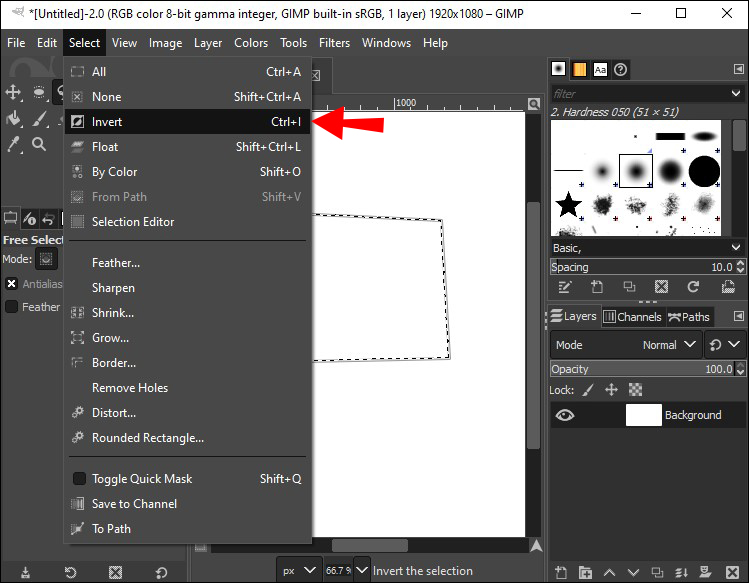
Task: Select the Paintbrush tool
Action: [39, 119]
